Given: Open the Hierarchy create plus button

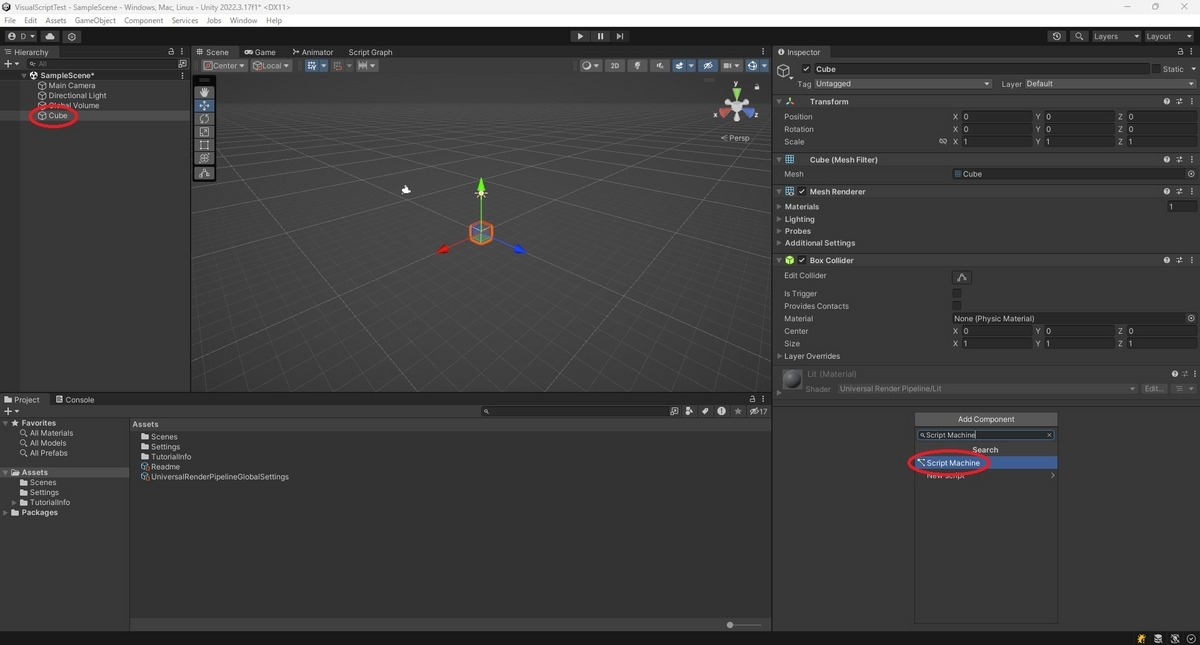Looking at the screenshot, I should (11, 64).
